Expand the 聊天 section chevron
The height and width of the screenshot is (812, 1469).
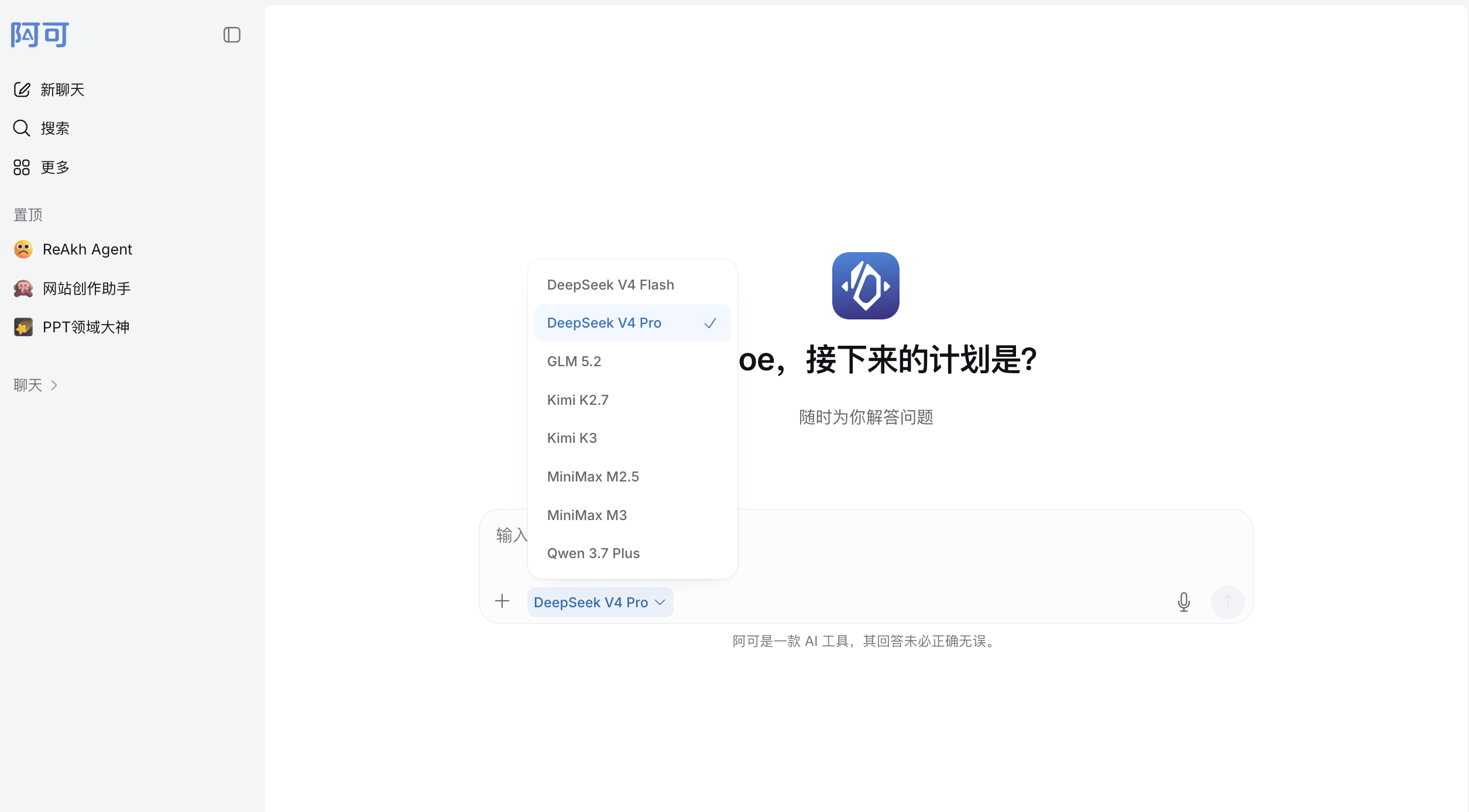54,385
